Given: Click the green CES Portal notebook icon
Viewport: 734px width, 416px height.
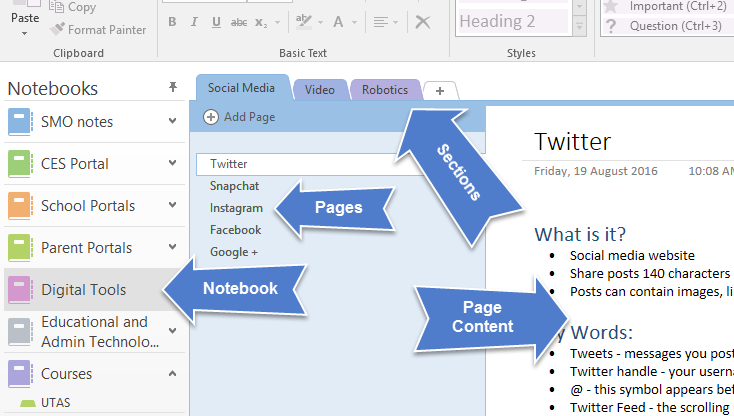Looking at the screenshot, I should [x=20, y=164].
